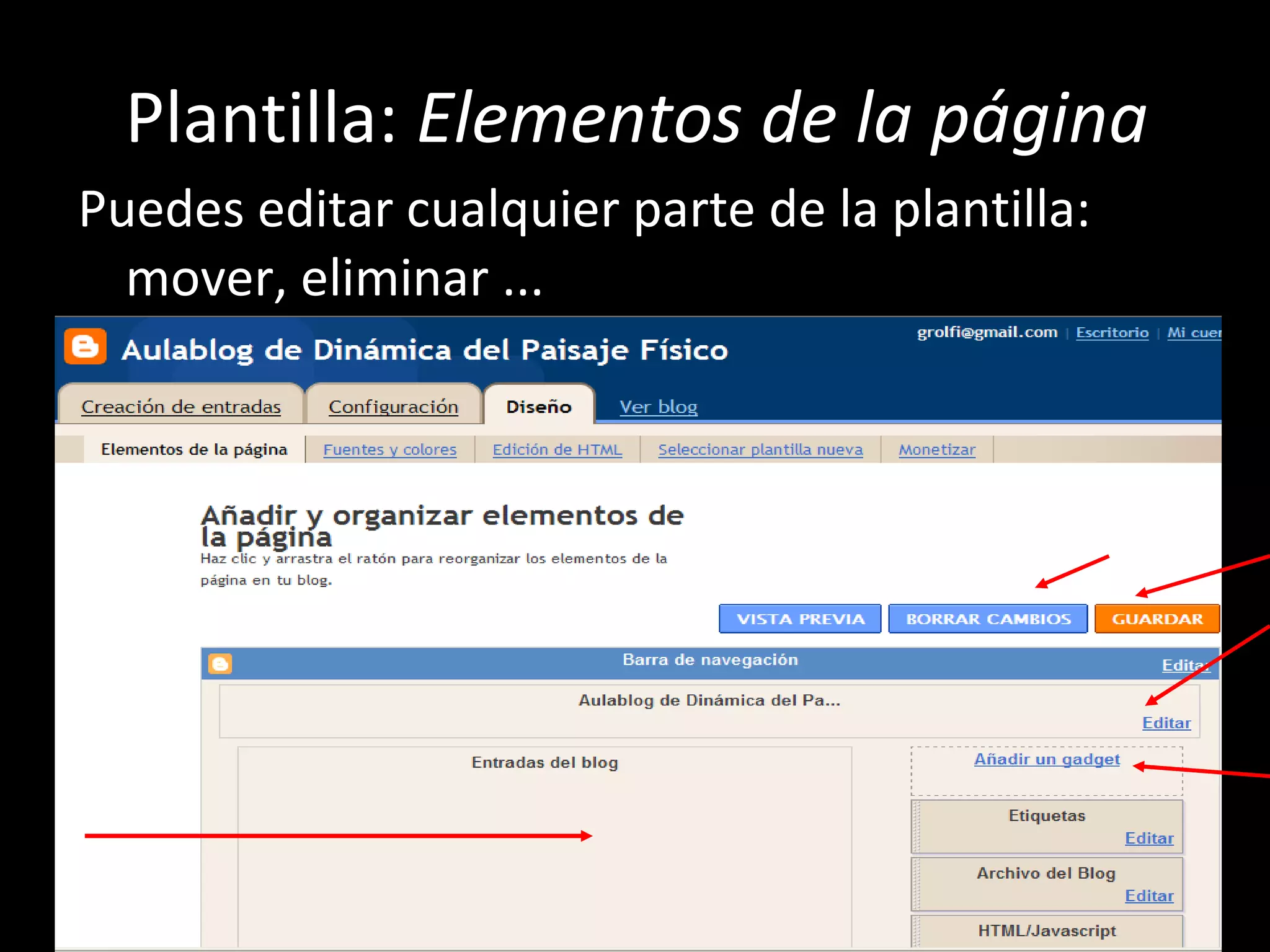Select the Diseño tab
This screenshot has height=952, width=1270.
pos(538,407)
